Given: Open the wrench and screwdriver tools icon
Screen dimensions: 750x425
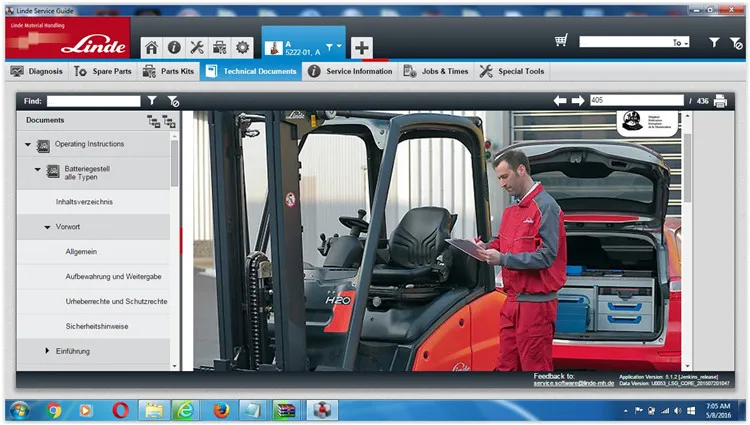Looking at the screenshot, I should [197, 47].
